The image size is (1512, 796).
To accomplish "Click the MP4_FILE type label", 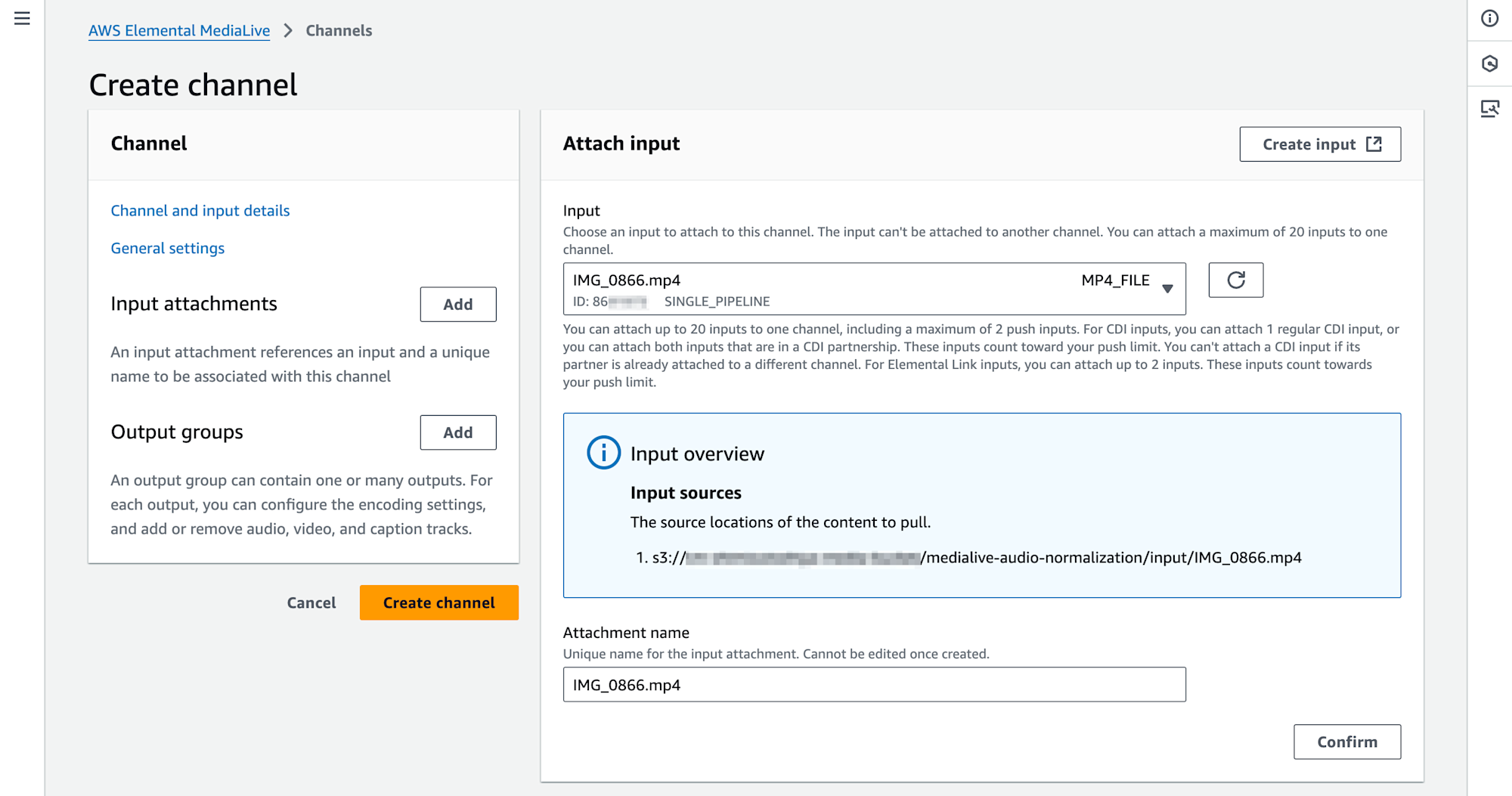I will (1115, 280).
